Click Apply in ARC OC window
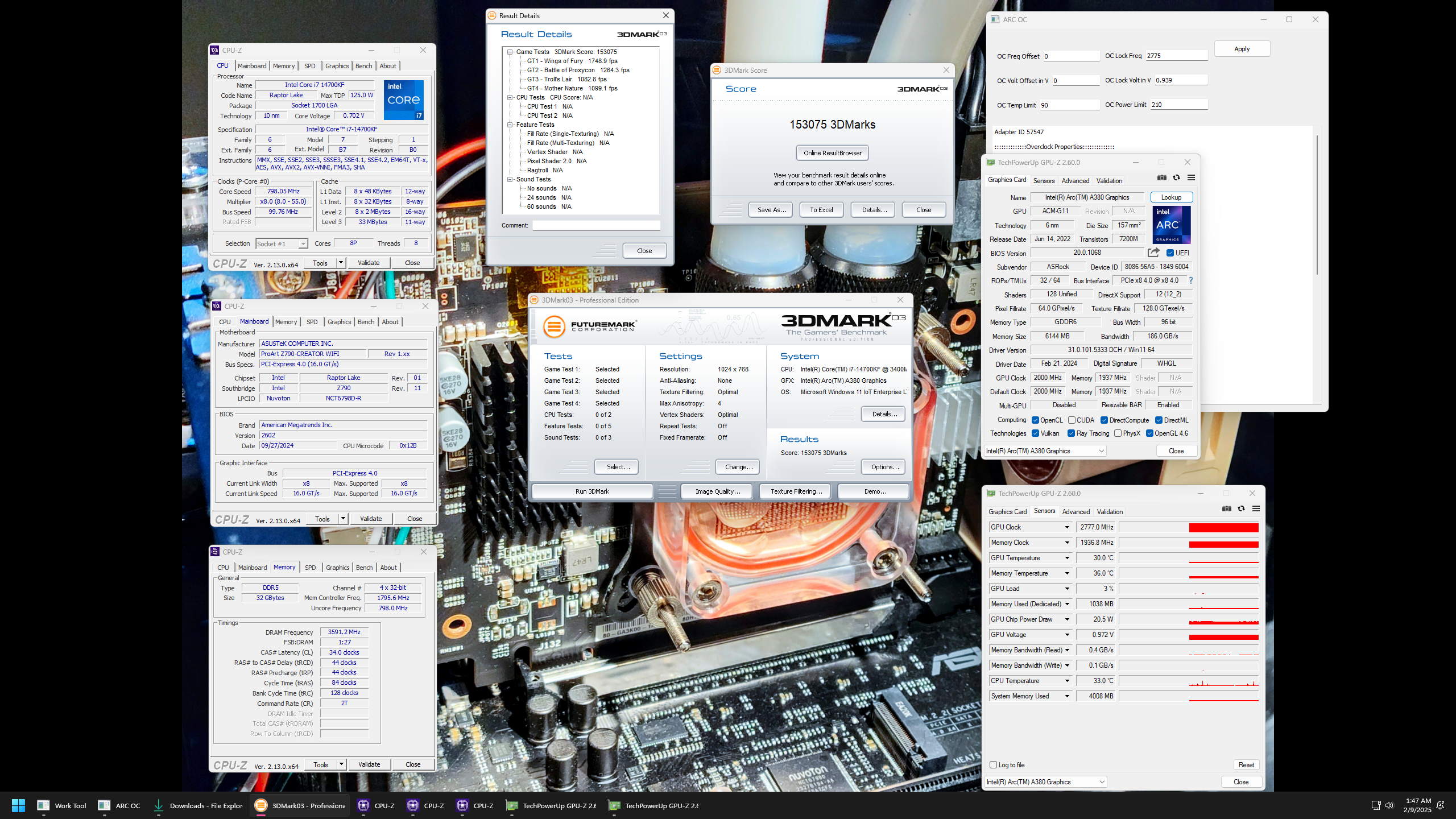This screenshot has width=1456, height=819. pyautogui.click(x=1242, y=49)
